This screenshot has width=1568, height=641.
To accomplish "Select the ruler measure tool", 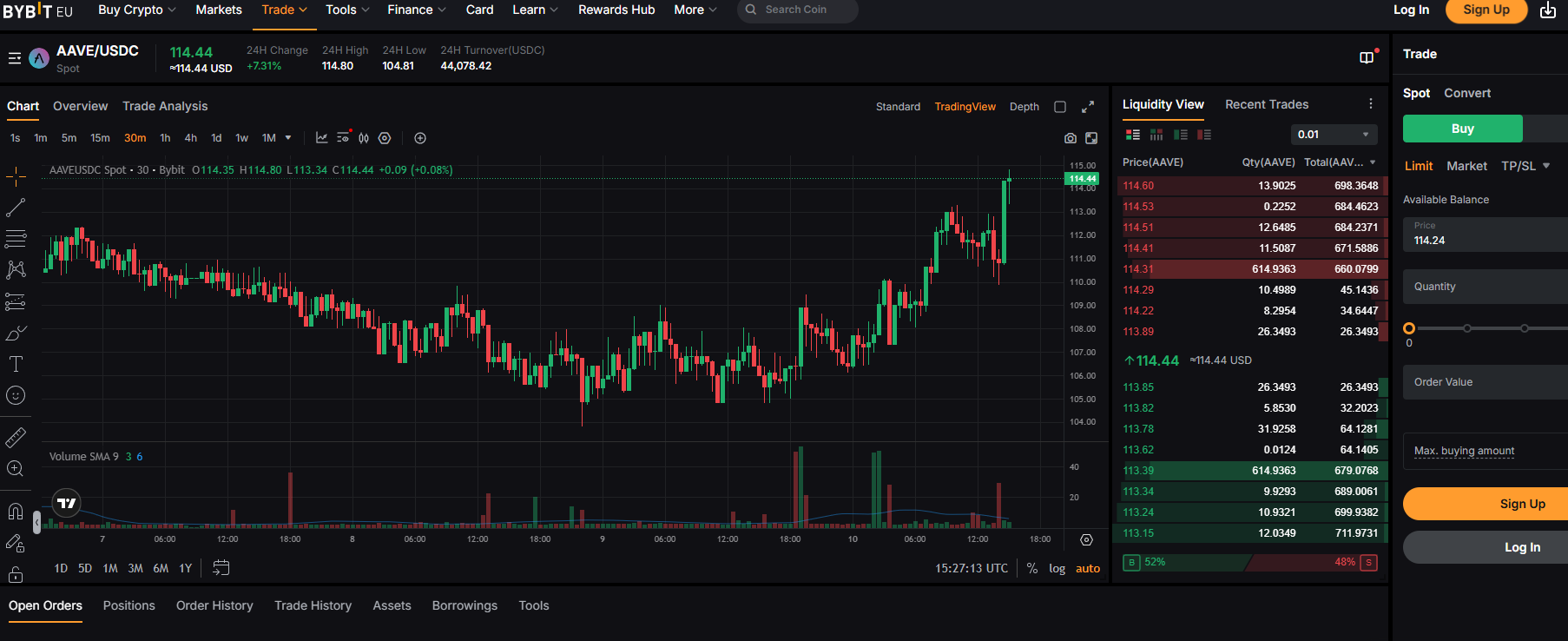I will (16, 437).
